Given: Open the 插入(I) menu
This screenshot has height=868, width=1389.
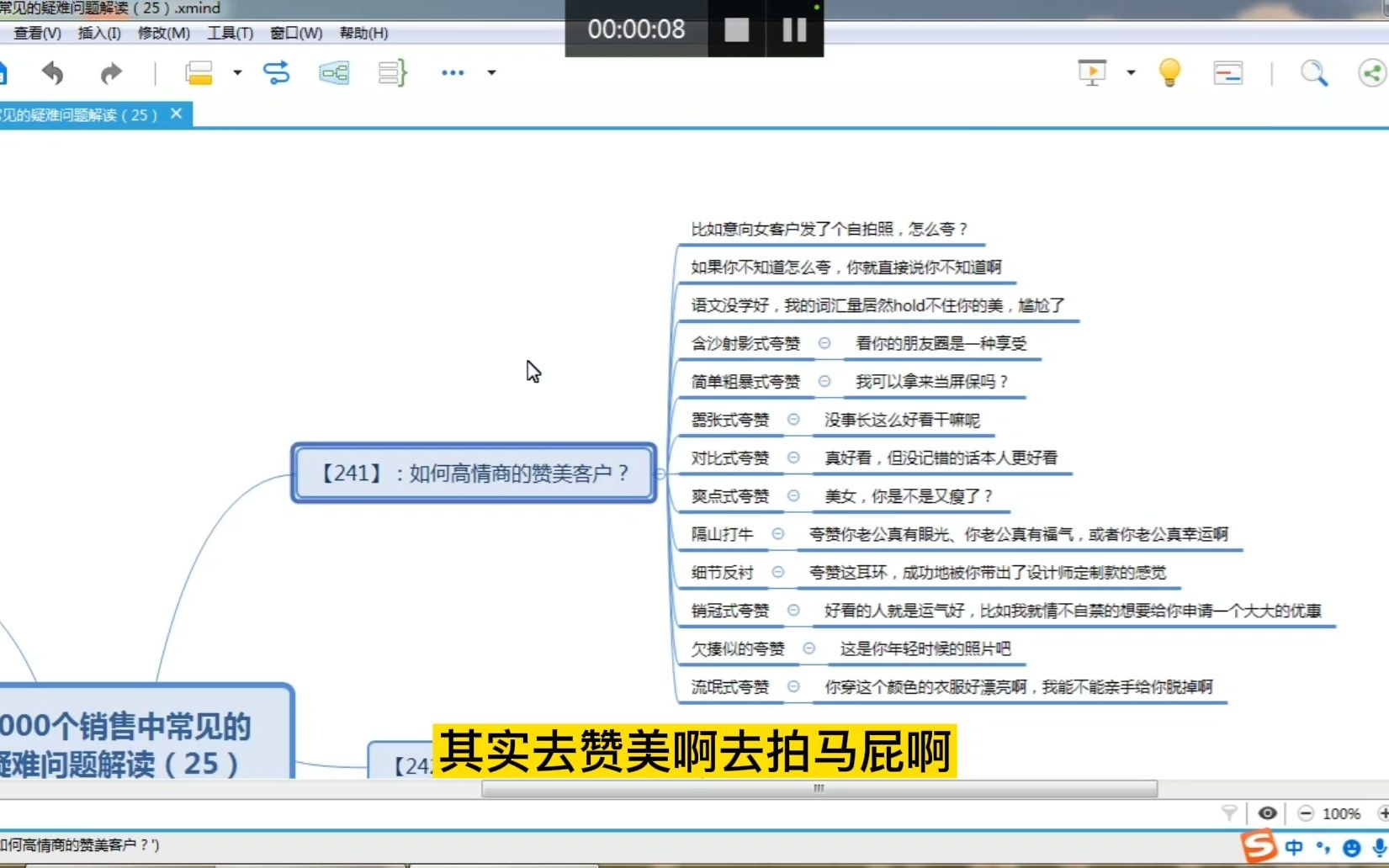Looking at the screenshot, I should pos(99,33).
